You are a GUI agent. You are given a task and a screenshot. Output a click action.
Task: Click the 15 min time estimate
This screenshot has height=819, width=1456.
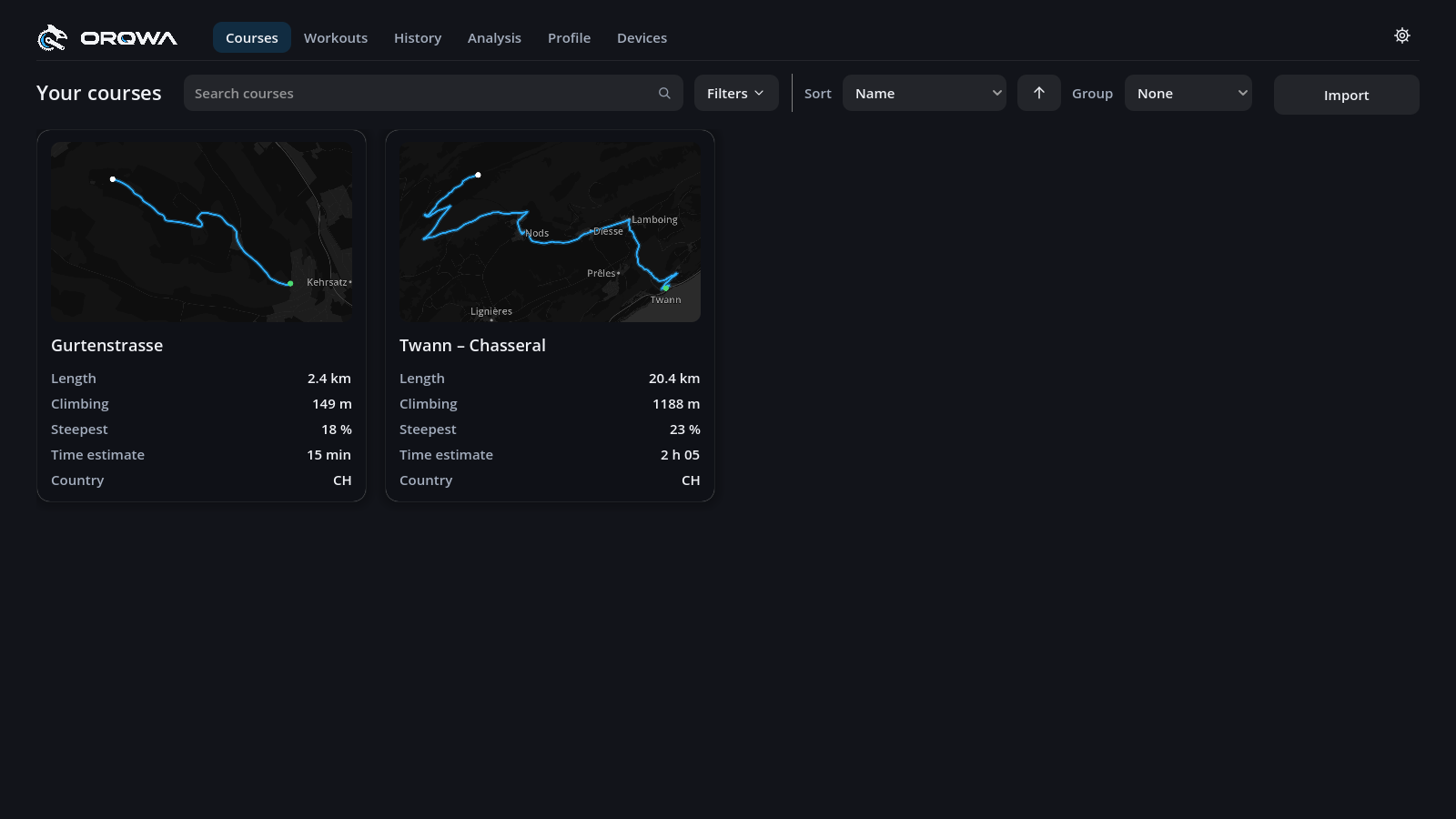[329, 455]
